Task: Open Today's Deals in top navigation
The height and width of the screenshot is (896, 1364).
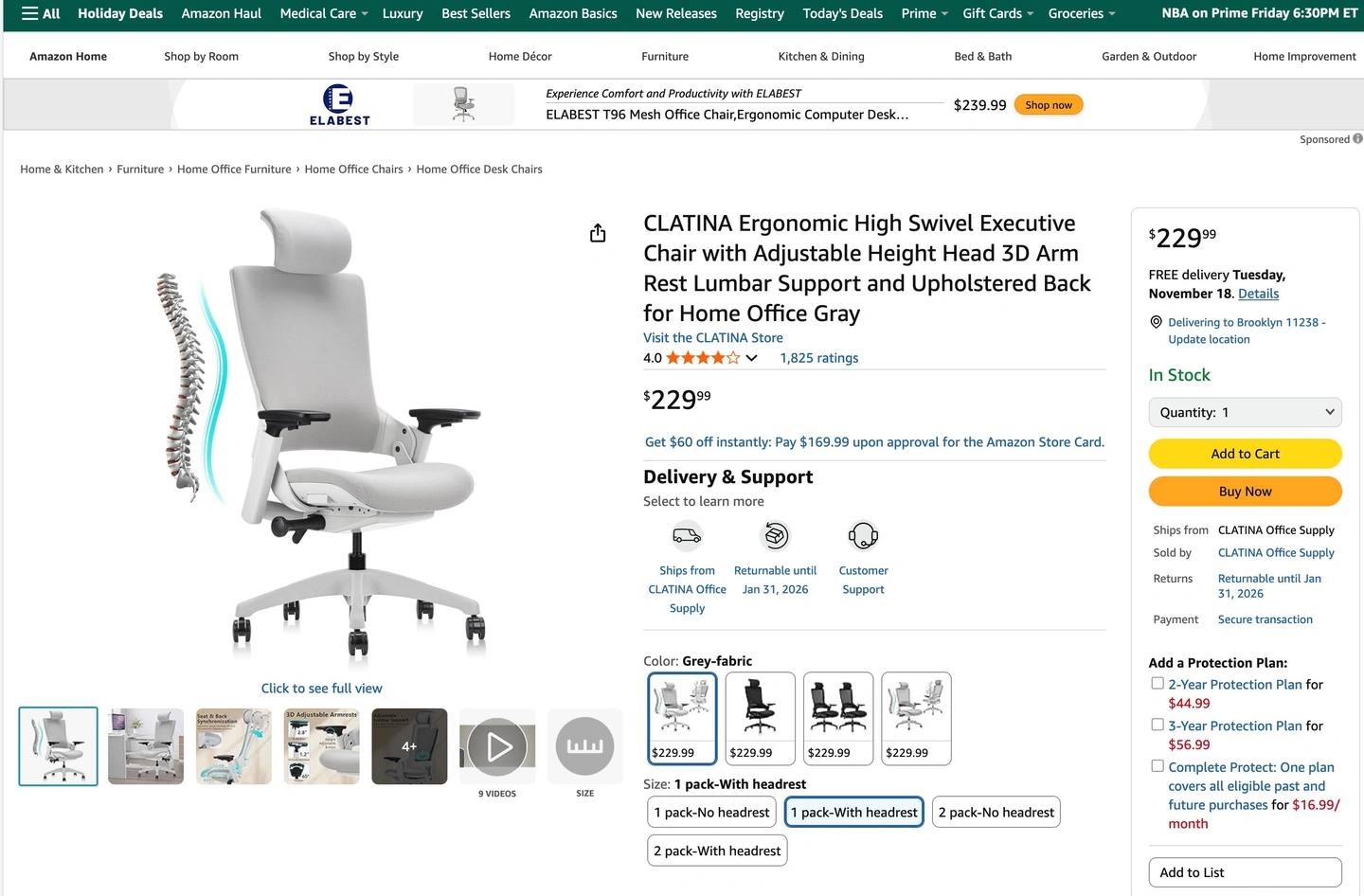Action: point(842,13)
